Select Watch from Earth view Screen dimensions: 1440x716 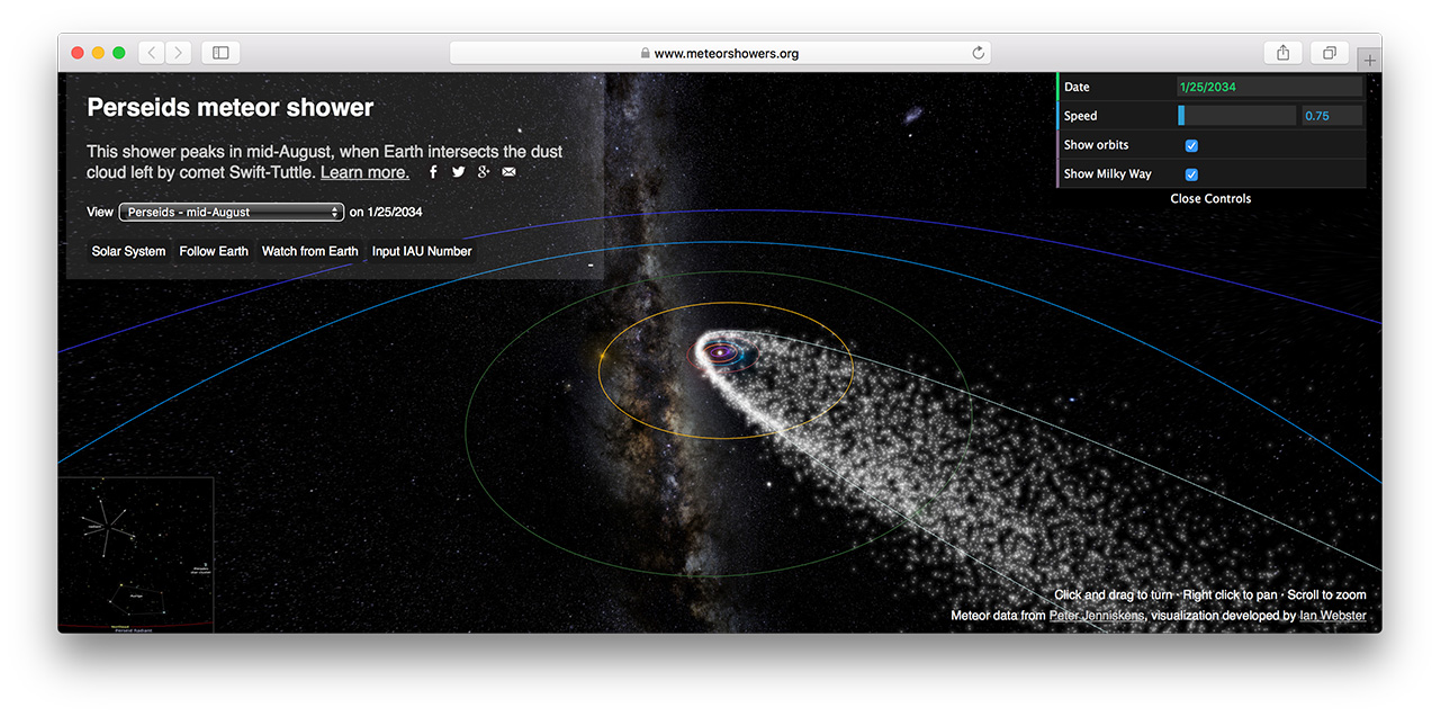click(x=310, y=251)
